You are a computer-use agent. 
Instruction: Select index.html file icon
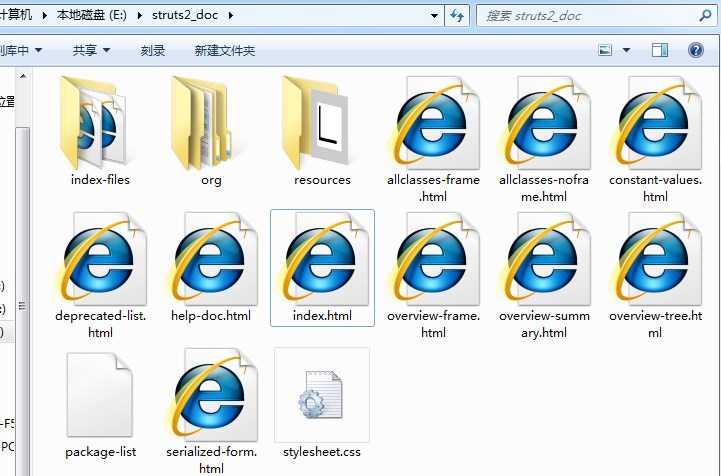(323, 258)
